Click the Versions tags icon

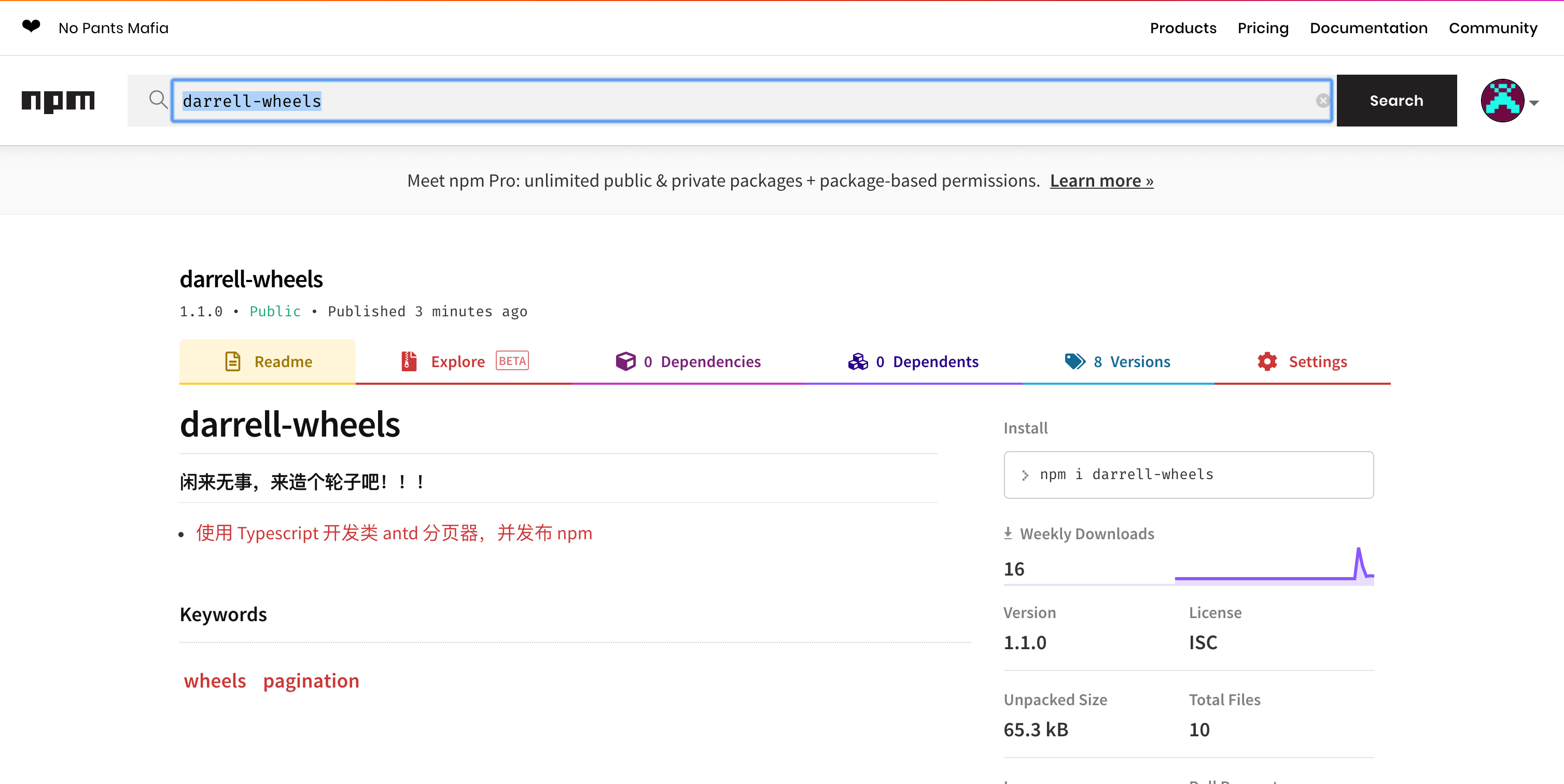point(1074,361)
